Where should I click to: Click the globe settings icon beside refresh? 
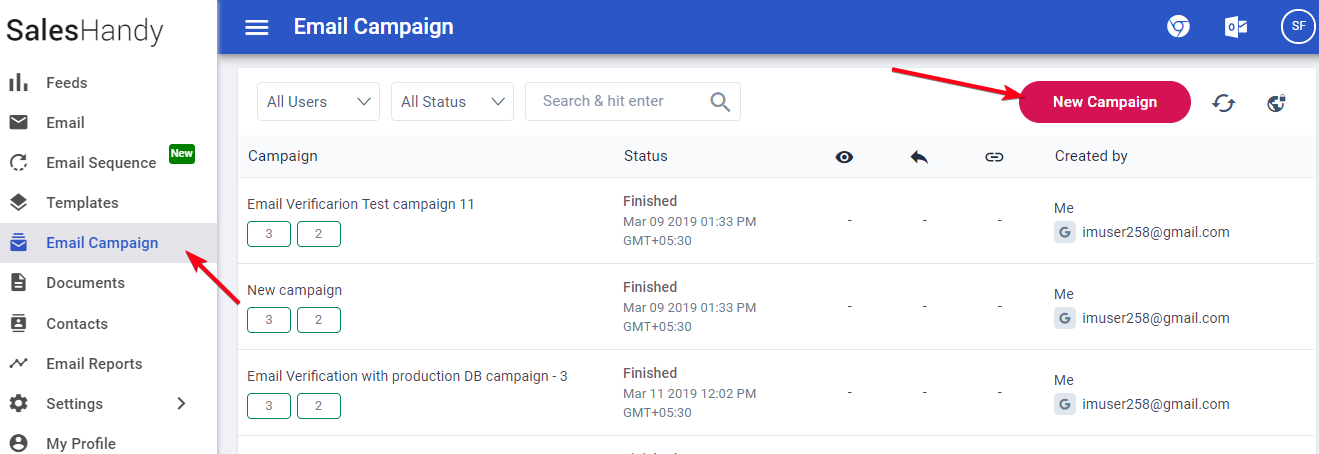tap(1276, 102)
